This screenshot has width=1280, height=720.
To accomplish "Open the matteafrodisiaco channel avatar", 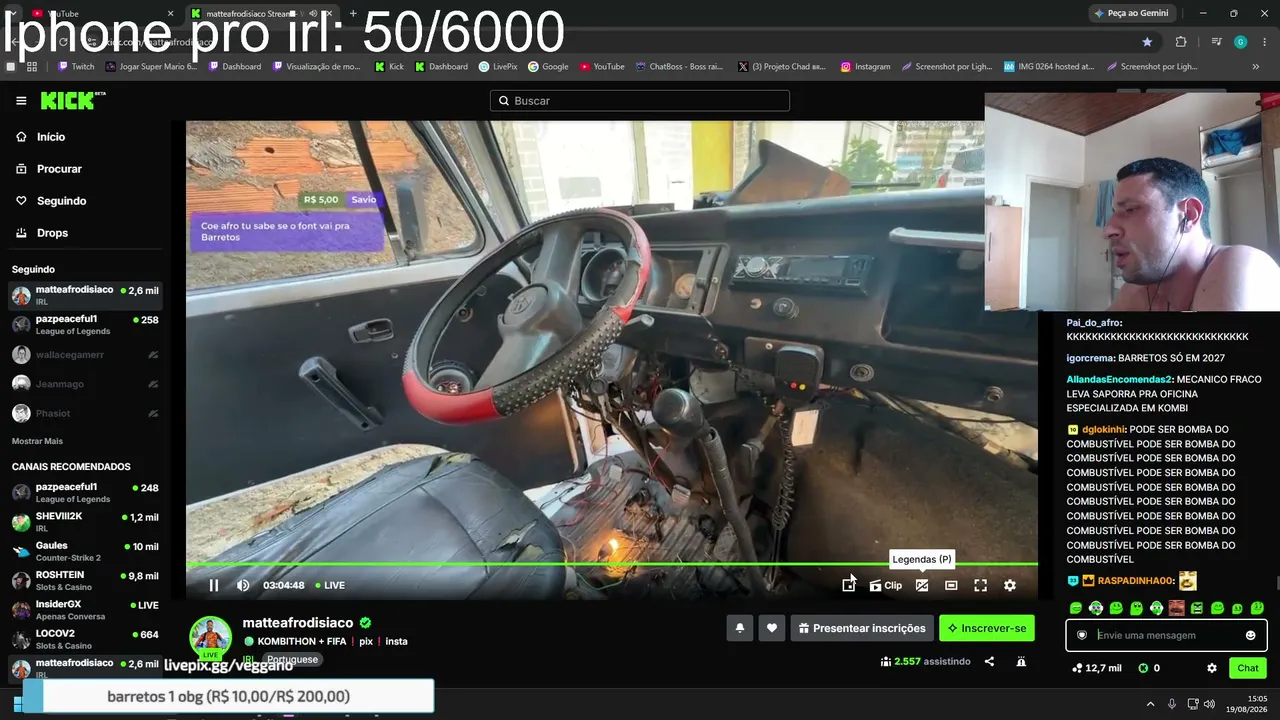I will (x=211, y=637).
